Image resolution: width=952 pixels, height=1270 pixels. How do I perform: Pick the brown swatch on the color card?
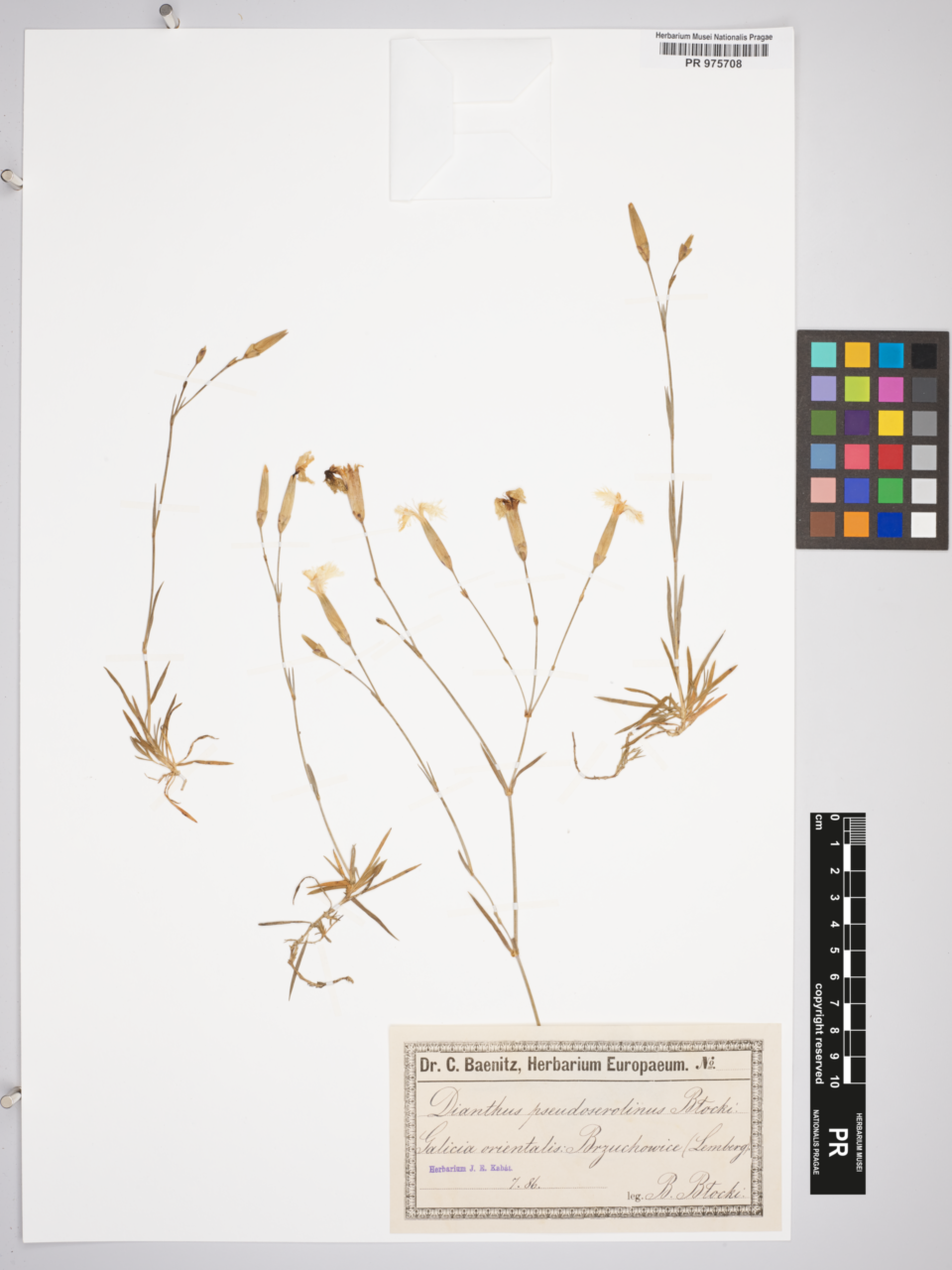click(x=823, y=524)
